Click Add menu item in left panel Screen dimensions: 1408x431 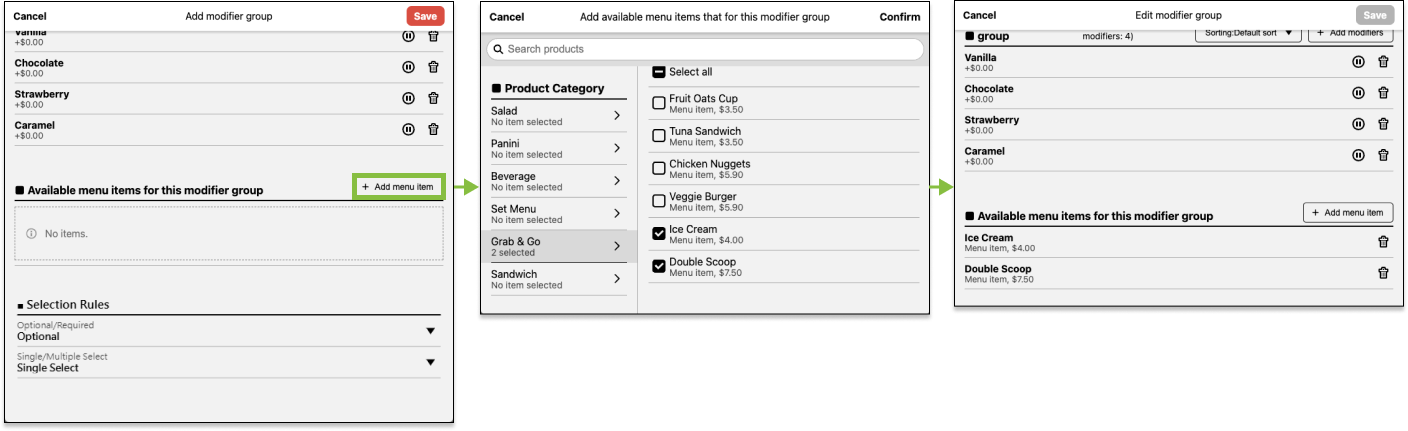tap(398, 187)
